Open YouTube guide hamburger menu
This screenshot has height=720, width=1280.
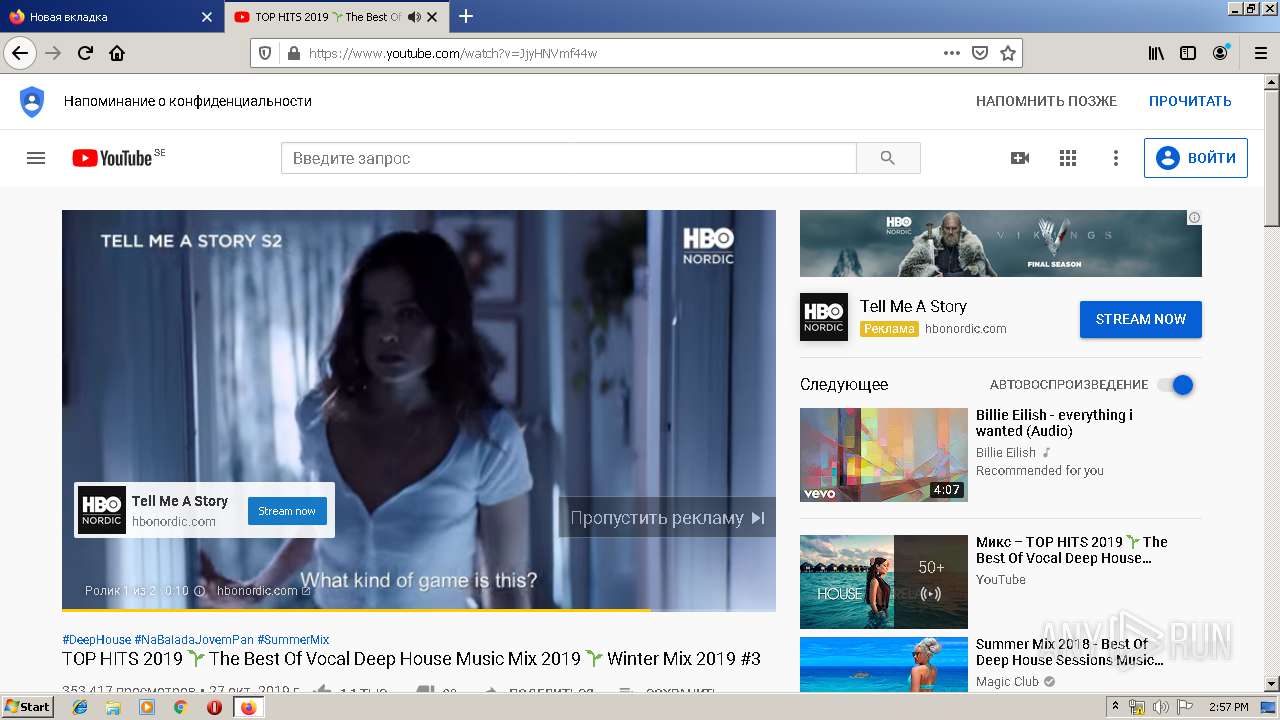(36, 158)
